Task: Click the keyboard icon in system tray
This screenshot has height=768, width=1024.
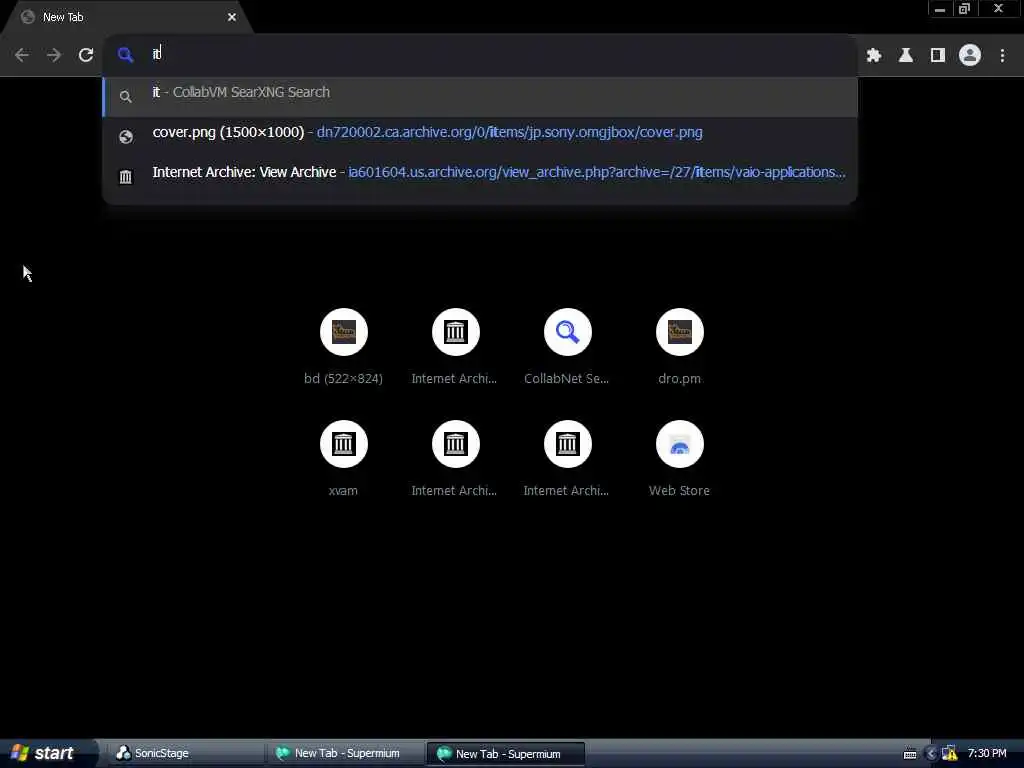Action: [910, 754]
